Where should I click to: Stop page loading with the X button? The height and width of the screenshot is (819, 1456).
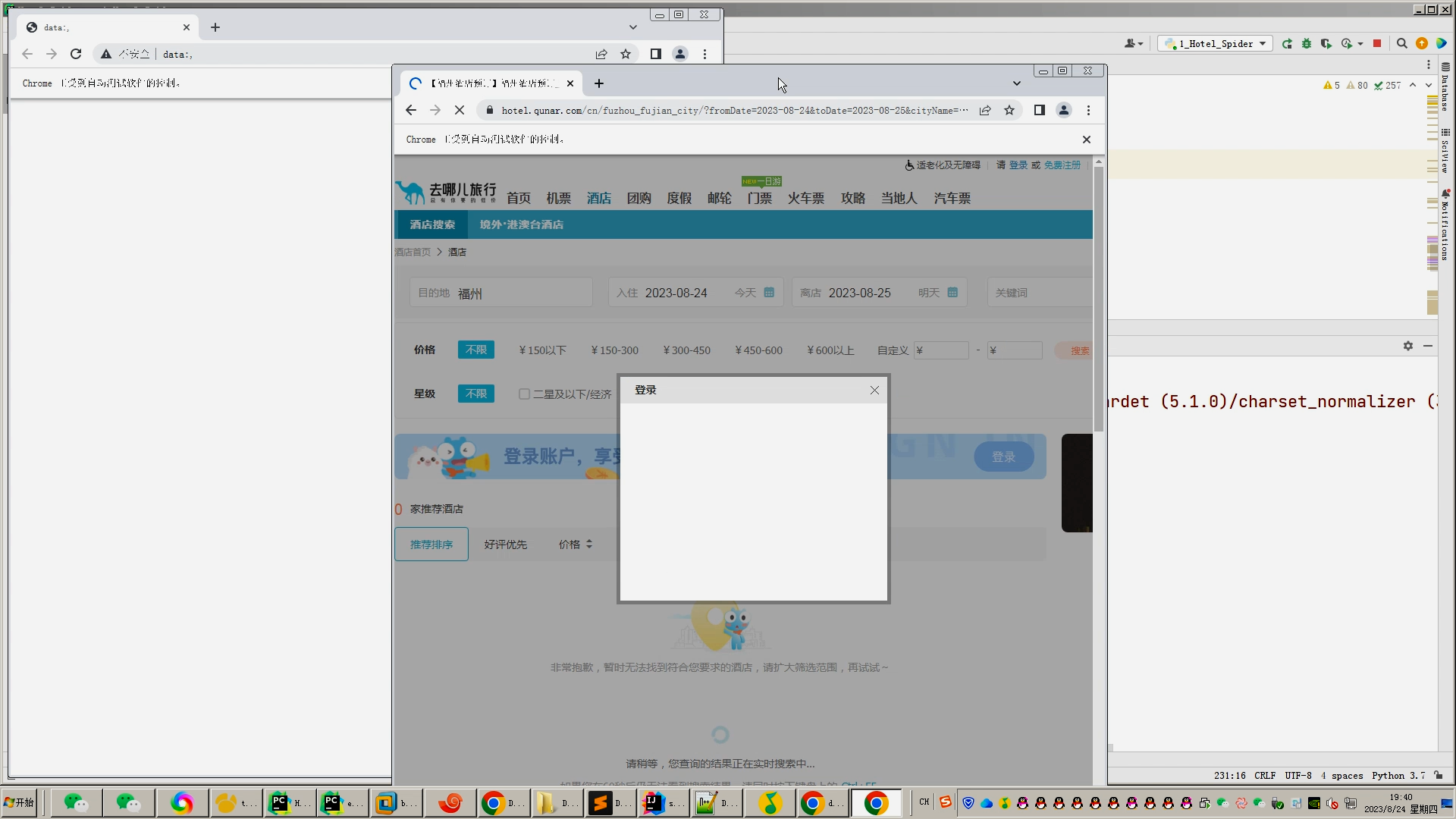coord(460,111)
